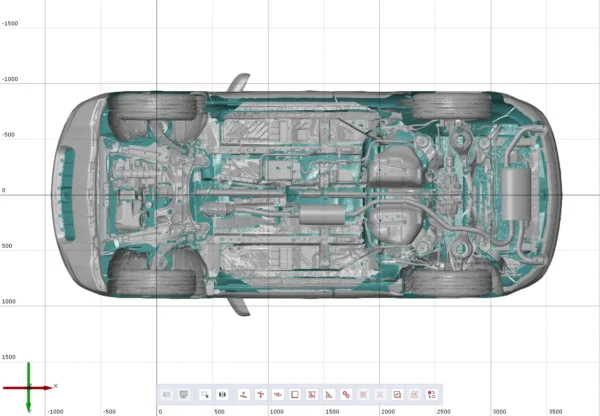Image resolution: width=600 pixels, height=416 pixels.
Task: Click the greyed square icon beside checkmark icon
Action: [x=414, y=394]
